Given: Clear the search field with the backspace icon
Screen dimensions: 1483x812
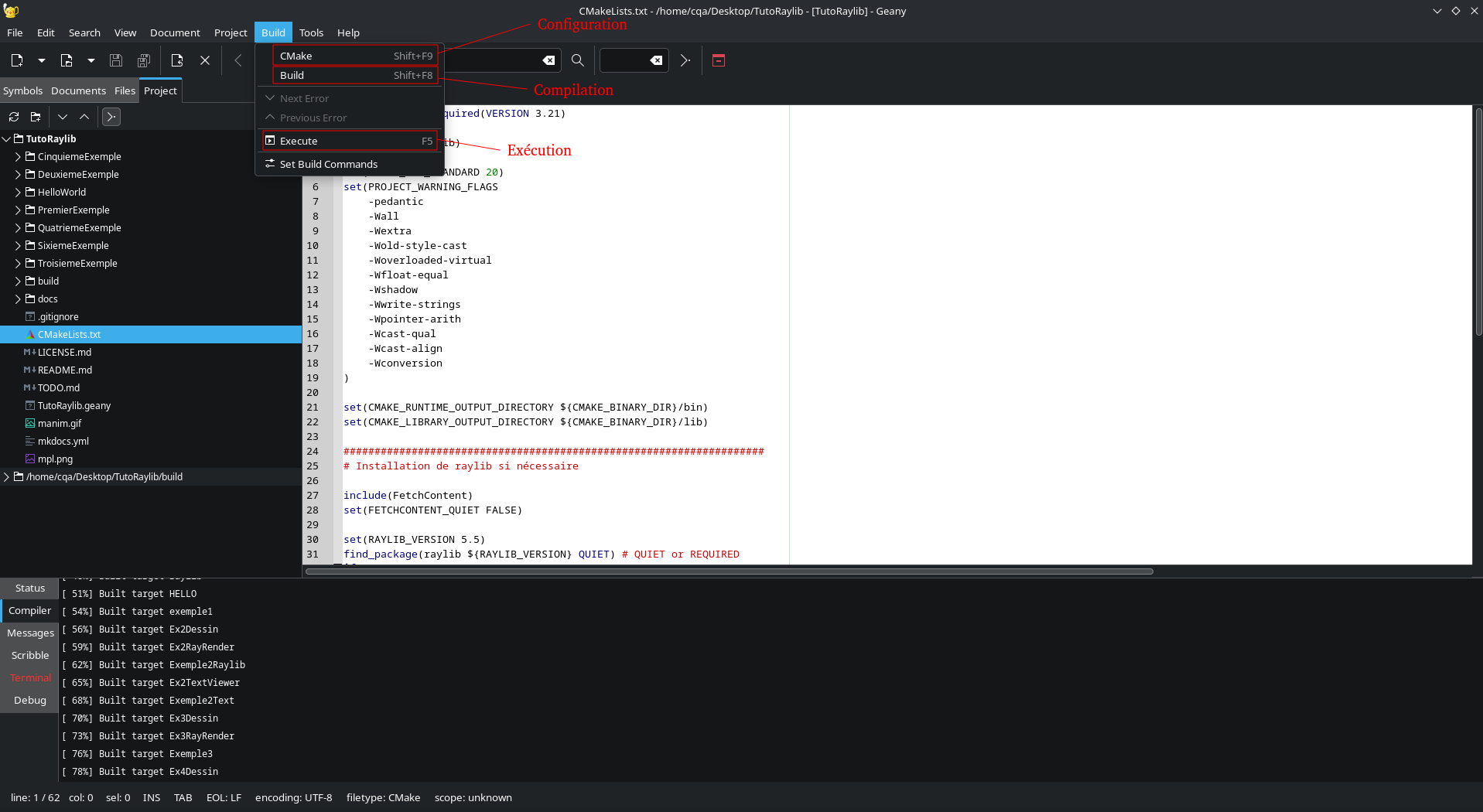Looking at the screenshot, I should [548, 60].
